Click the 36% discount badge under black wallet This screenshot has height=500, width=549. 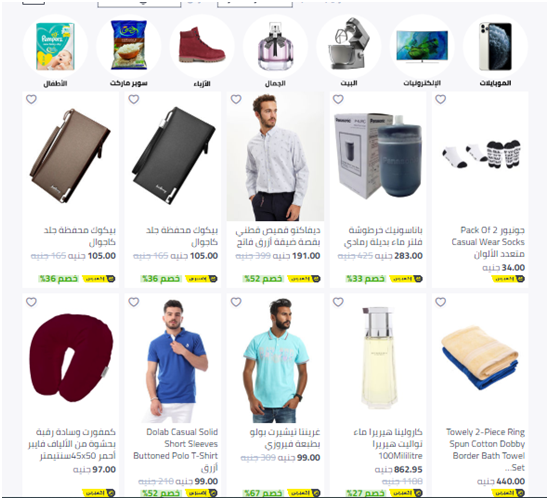coord(161,279)
